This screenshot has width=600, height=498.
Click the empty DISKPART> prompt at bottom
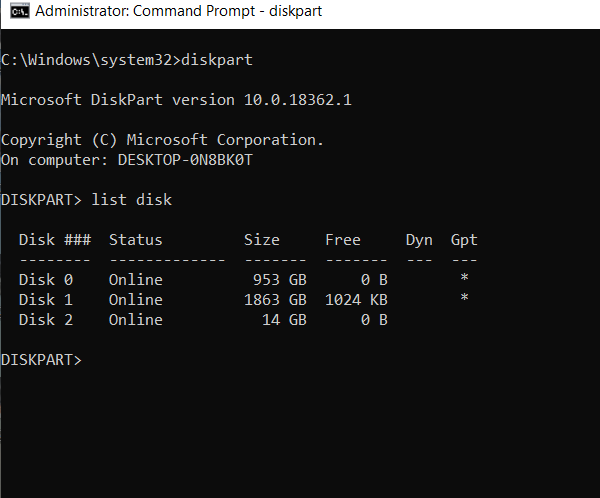[42, 359]
